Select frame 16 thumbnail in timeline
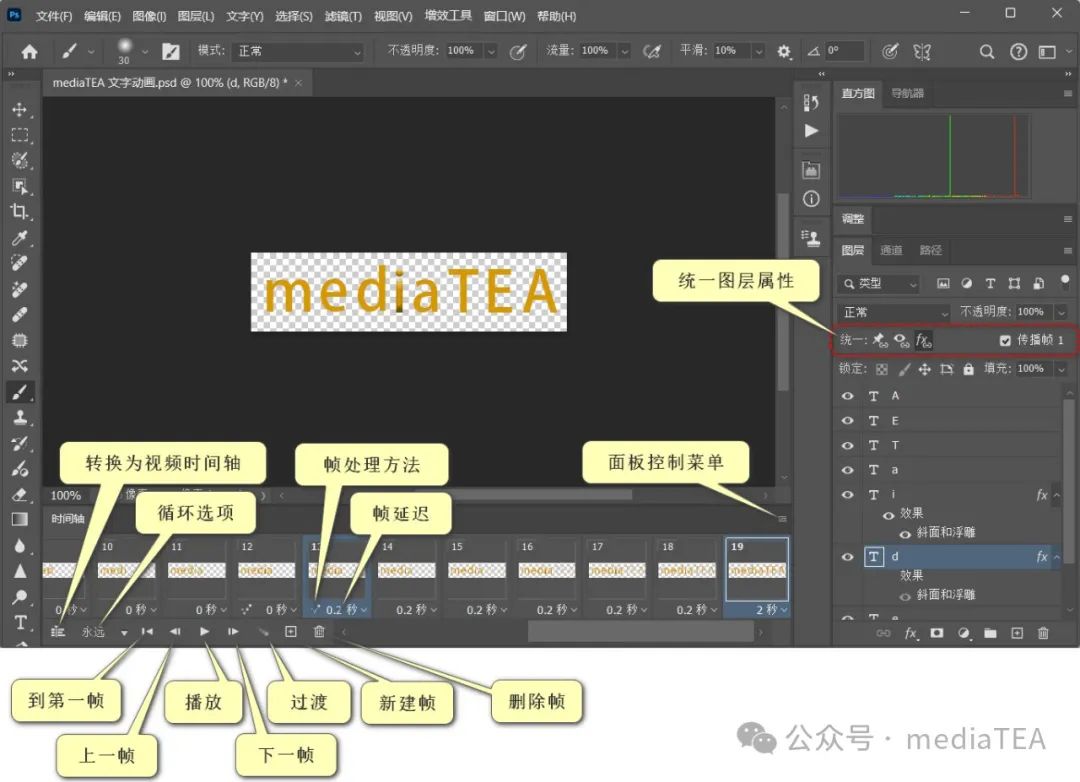The image size is (1080, 782). [x=547, y=569]
